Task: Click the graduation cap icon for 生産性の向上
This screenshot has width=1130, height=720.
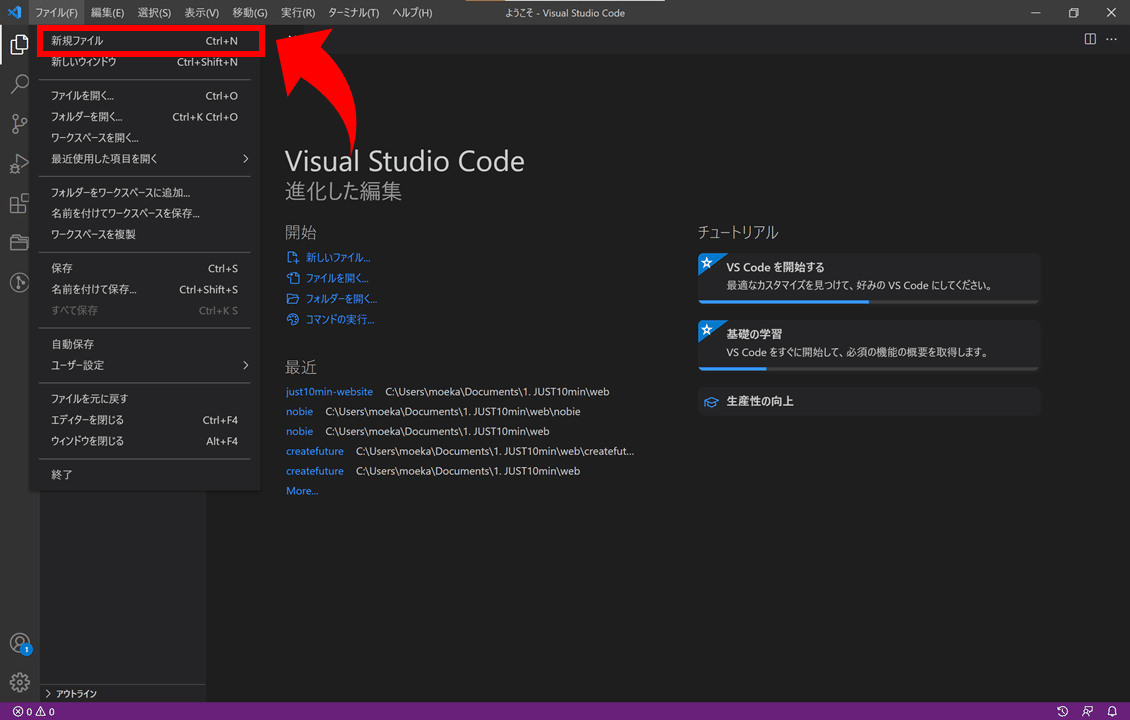Action: pos(711,402)
